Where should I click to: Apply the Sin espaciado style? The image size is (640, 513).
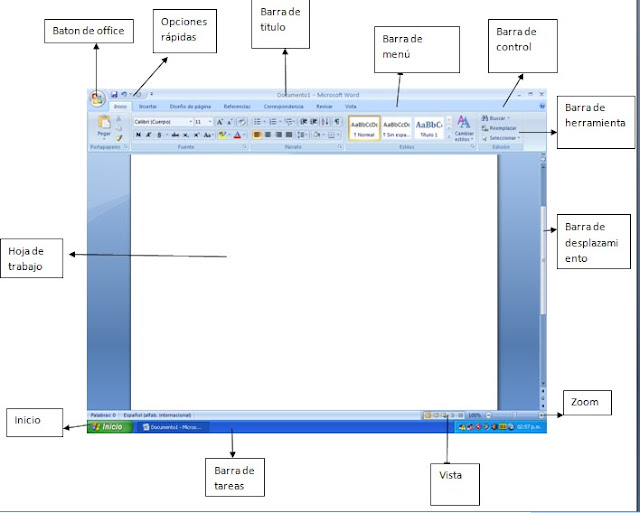pyautogui.click(x=396, y=128)
